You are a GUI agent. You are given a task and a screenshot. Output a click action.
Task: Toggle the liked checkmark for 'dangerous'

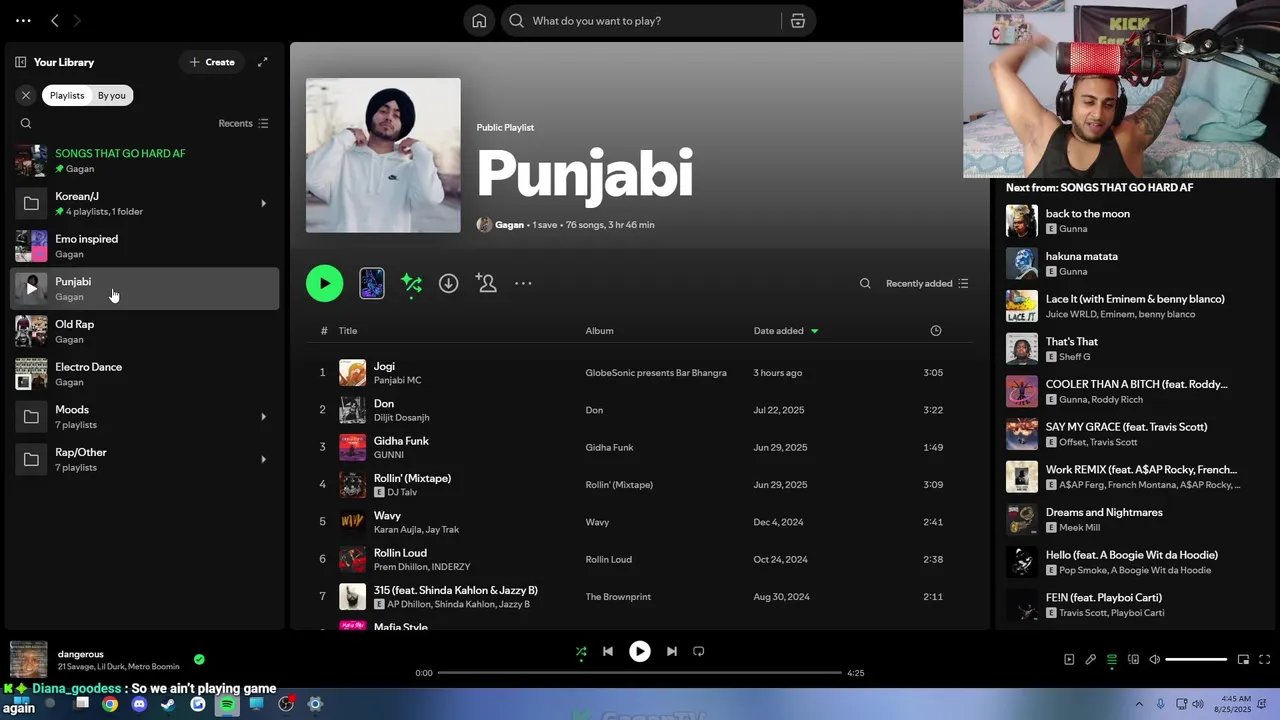coord(199,660)
